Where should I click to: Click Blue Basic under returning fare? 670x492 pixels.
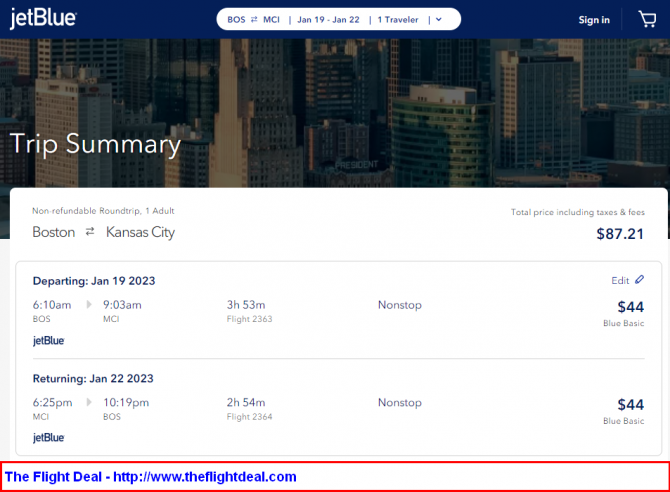[x=623, y=421]
